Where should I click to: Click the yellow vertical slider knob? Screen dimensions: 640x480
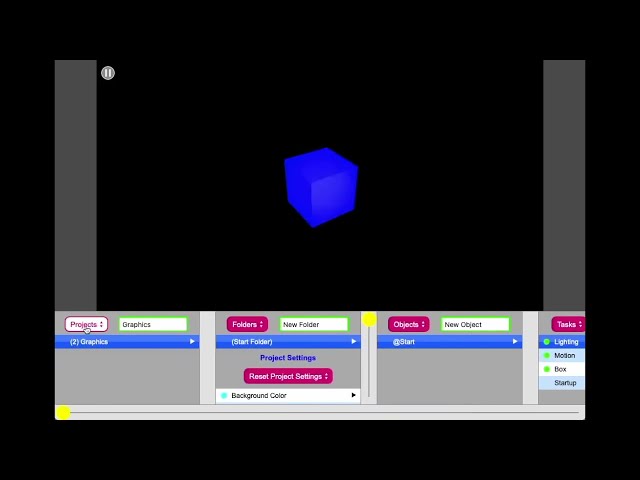coord(369,320)
